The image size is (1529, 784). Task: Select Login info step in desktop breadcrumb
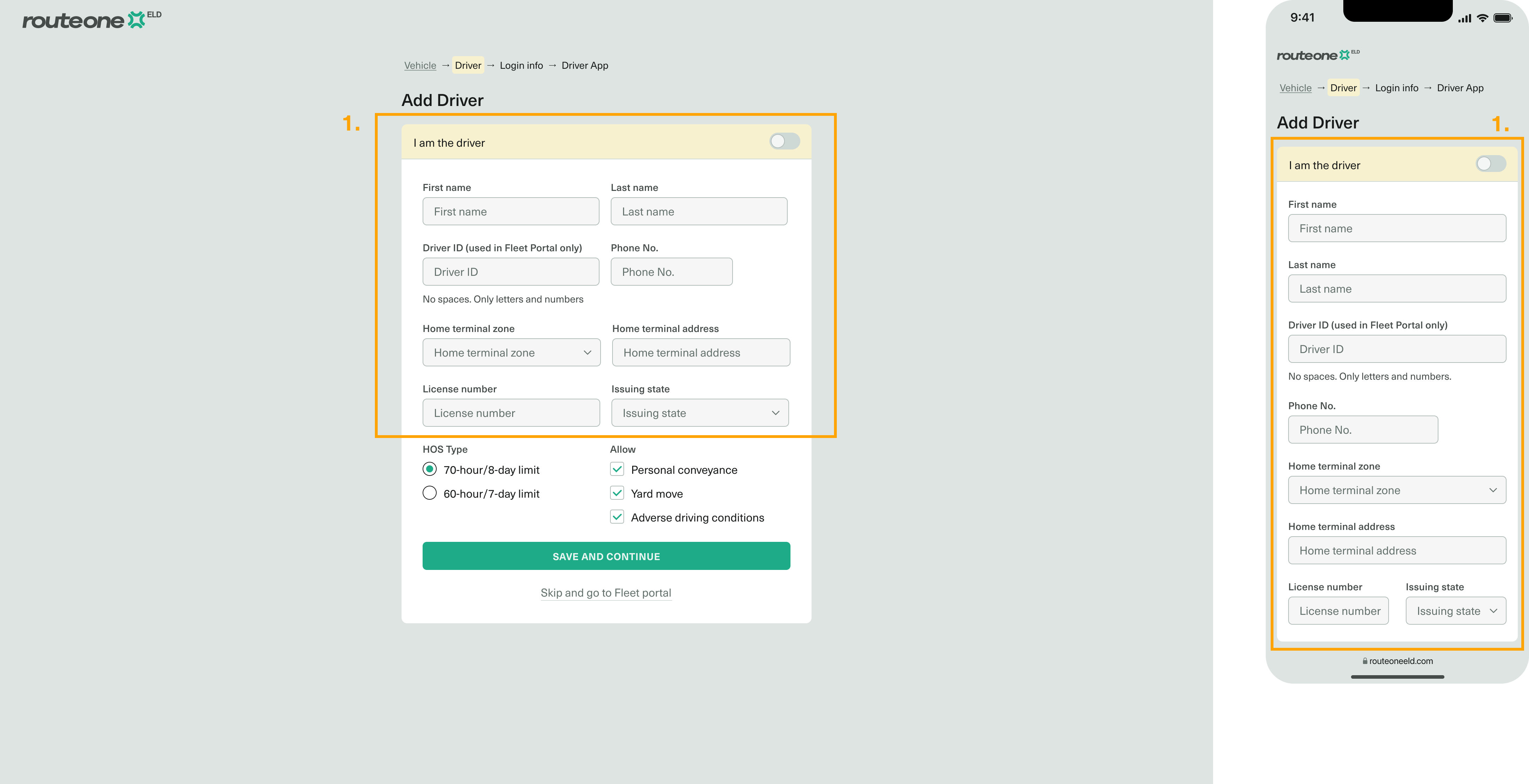[521, 65]
